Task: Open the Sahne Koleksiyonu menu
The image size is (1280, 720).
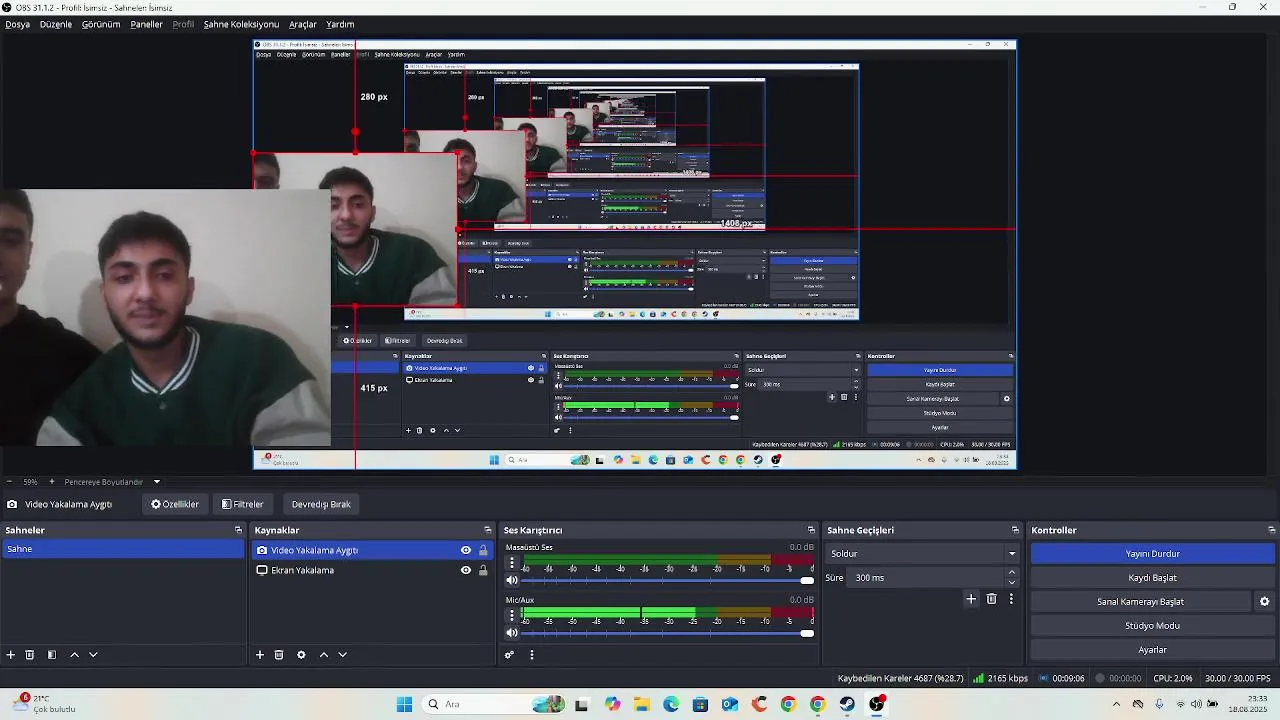Action: pyautogui.click(x=241, y=24)
